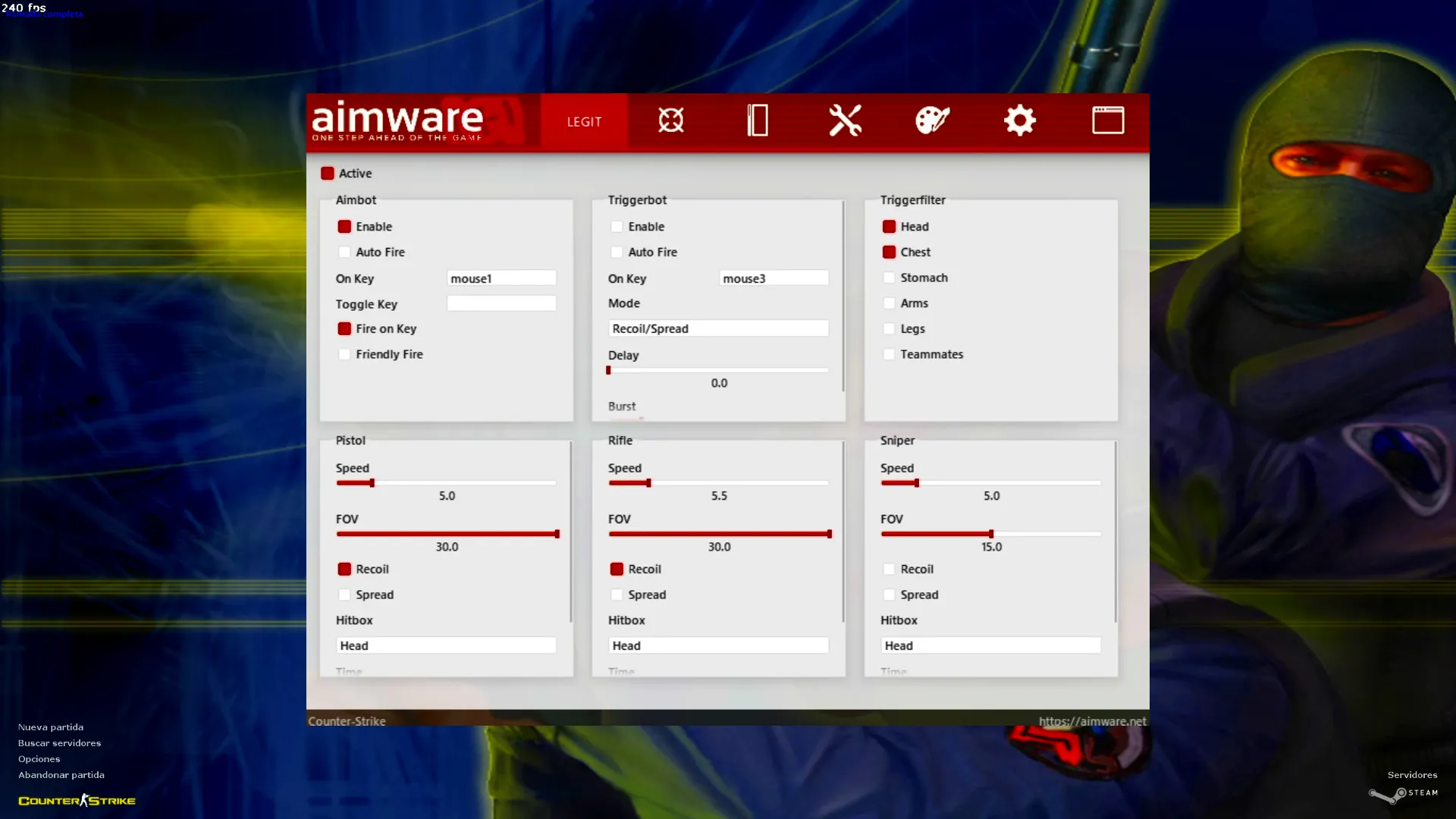Click the Pistol Speed slider handle
Viewport: 1456px width, 819px height.
[372, 483]
